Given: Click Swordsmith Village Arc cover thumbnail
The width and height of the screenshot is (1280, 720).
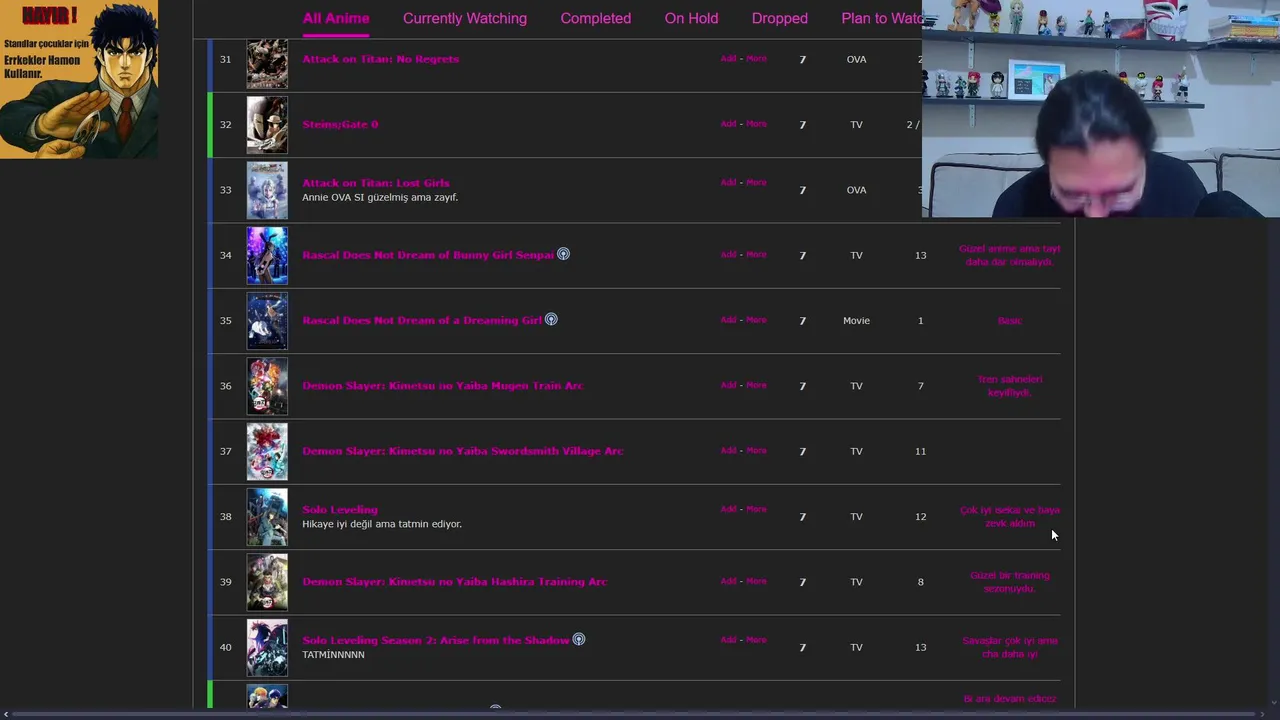Looking at the screenshot, I should coord(267,452).
